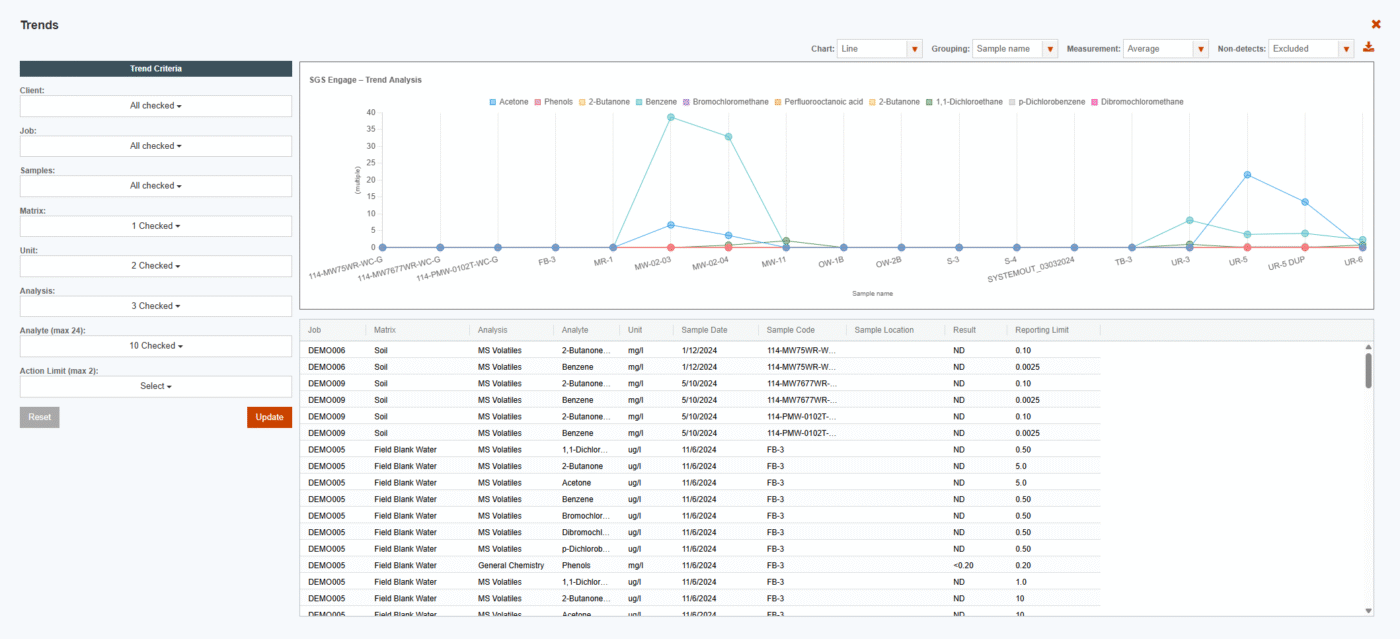The image size is (1400, 639).
Task: Open the Grouping dropdown
Action: 1049,49
